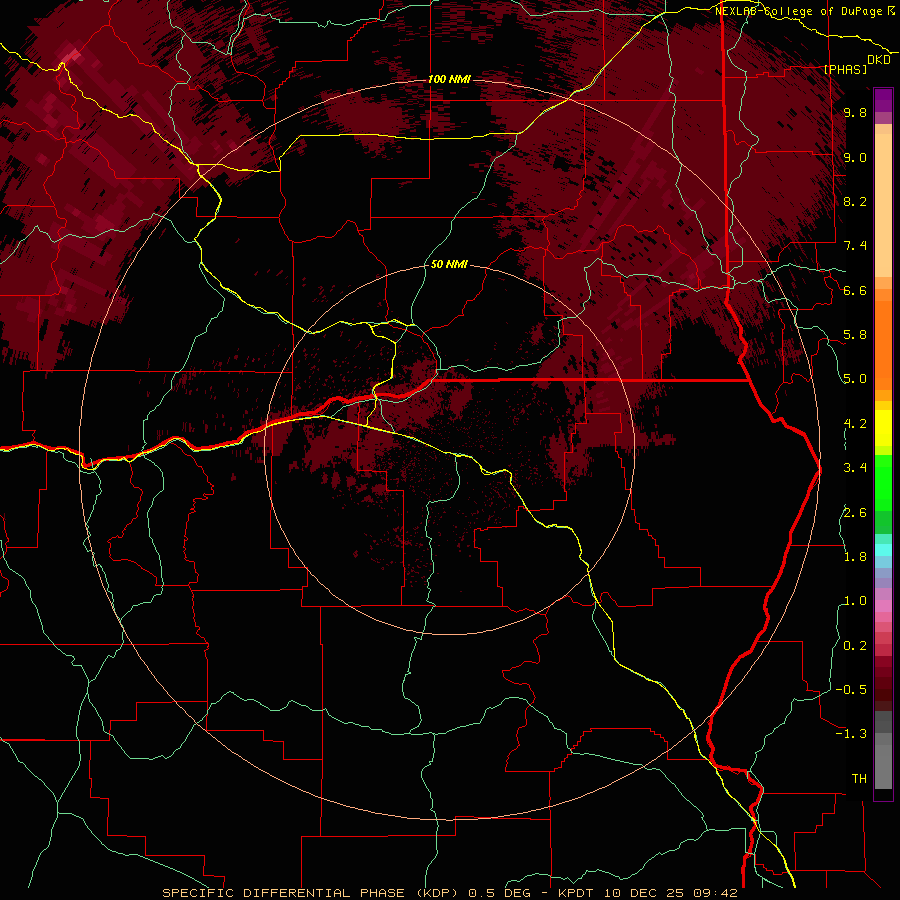
Task: Pick the cyan color band near 1.8
Action: [x=883, y=550]
